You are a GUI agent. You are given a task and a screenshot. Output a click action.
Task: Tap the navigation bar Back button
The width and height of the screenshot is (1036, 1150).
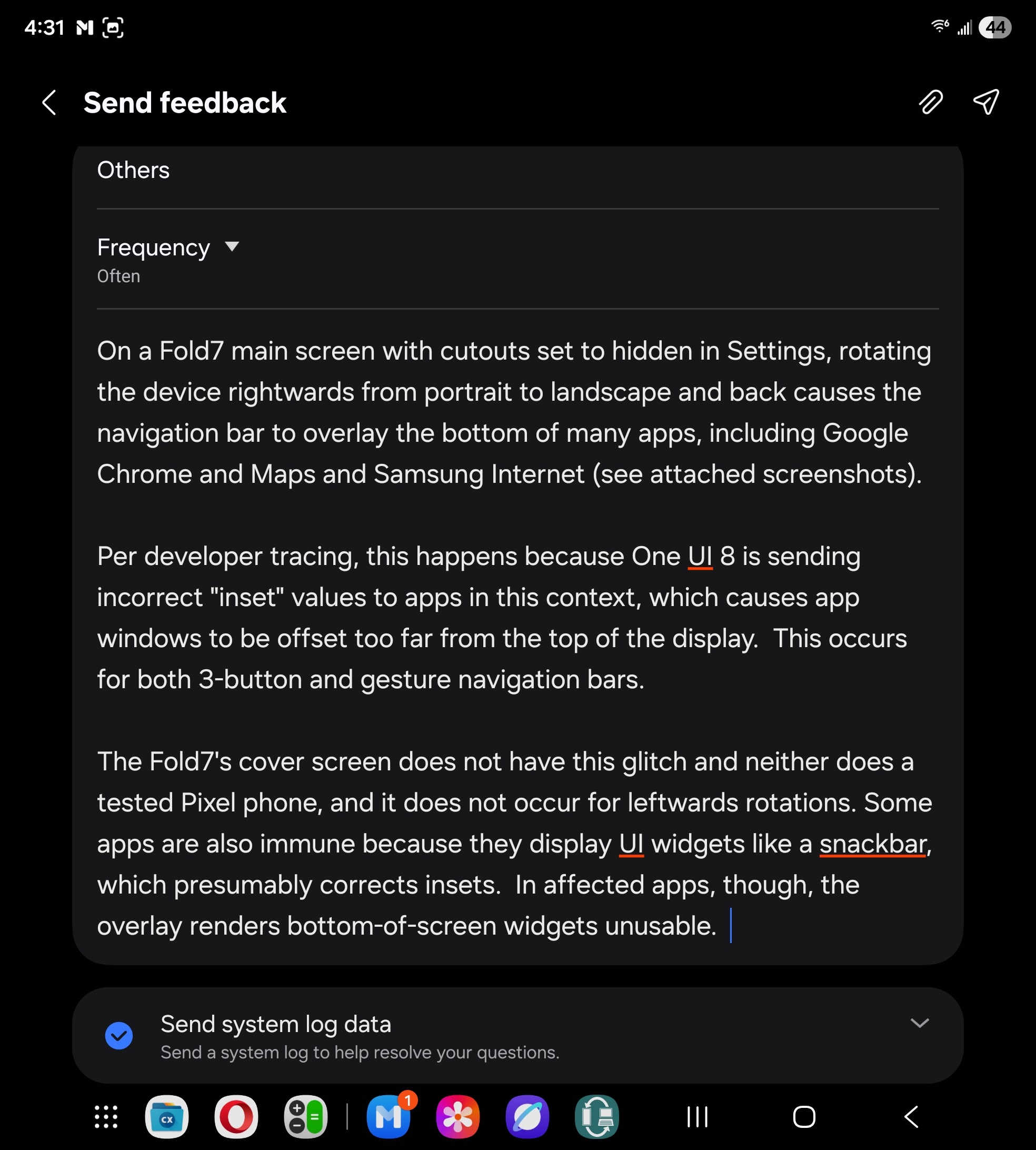point(911,1117)
